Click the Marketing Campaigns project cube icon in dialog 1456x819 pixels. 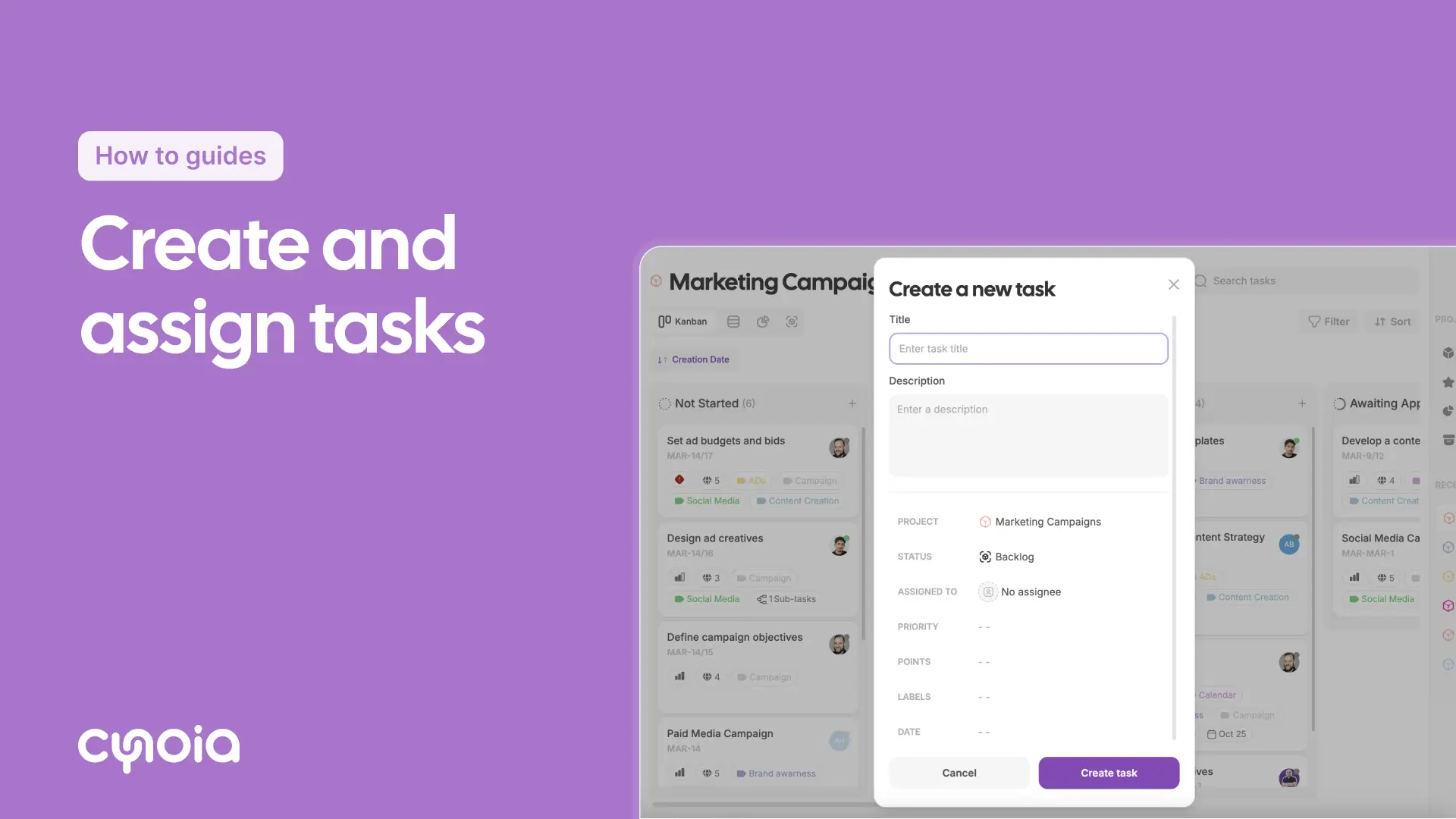point(985,522)
